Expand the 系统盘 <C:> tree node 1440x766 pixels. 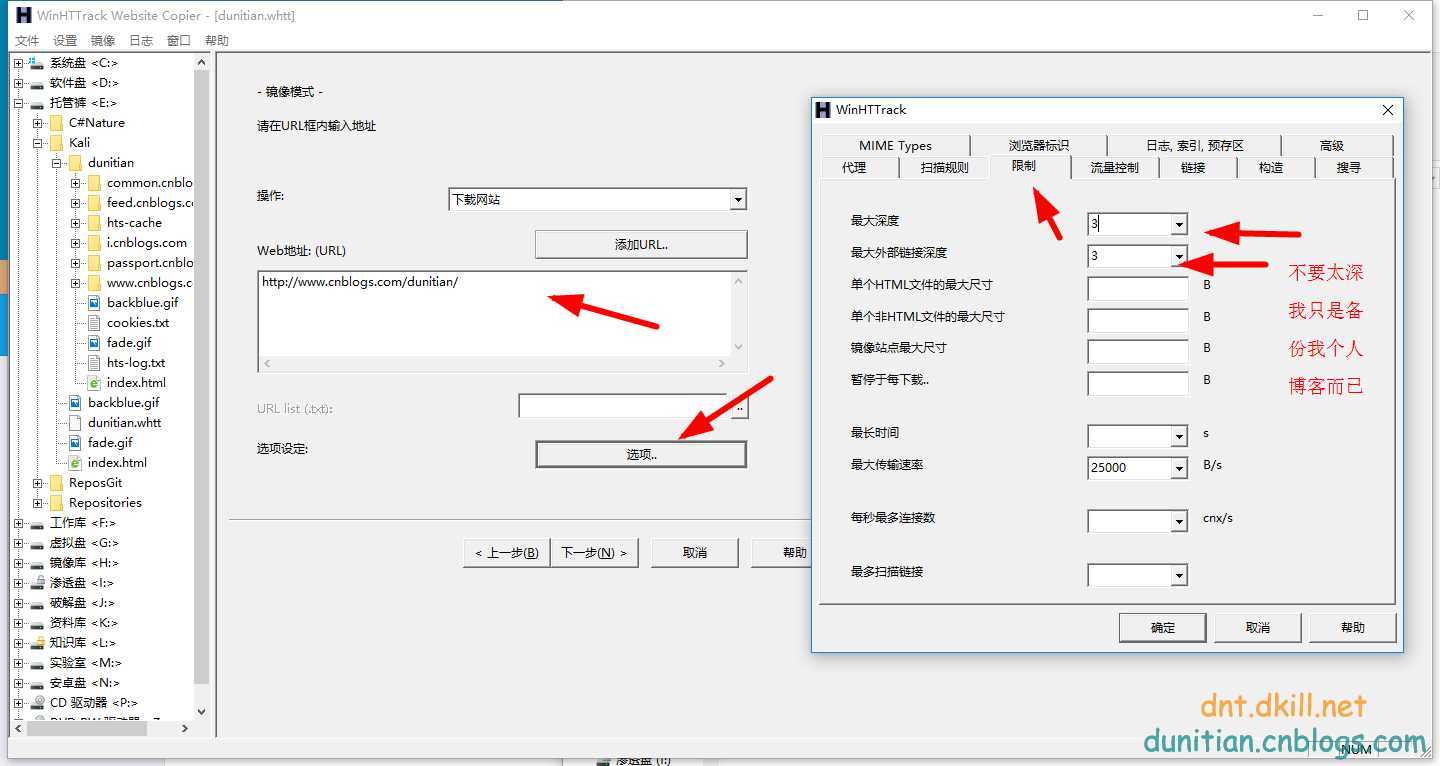tap(18, 63)
